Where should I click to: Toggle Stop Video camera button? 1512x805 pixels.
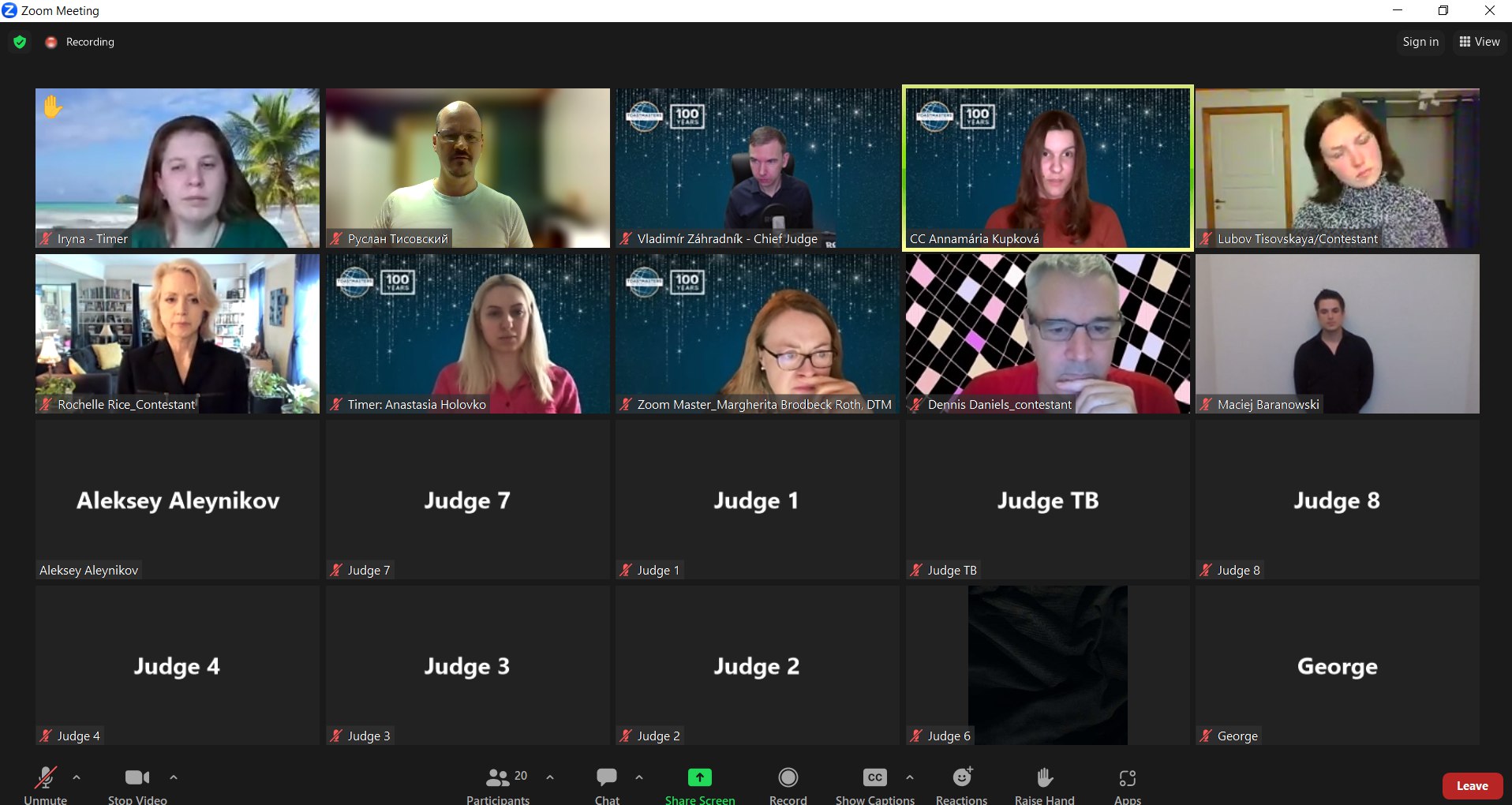point(137,778)
